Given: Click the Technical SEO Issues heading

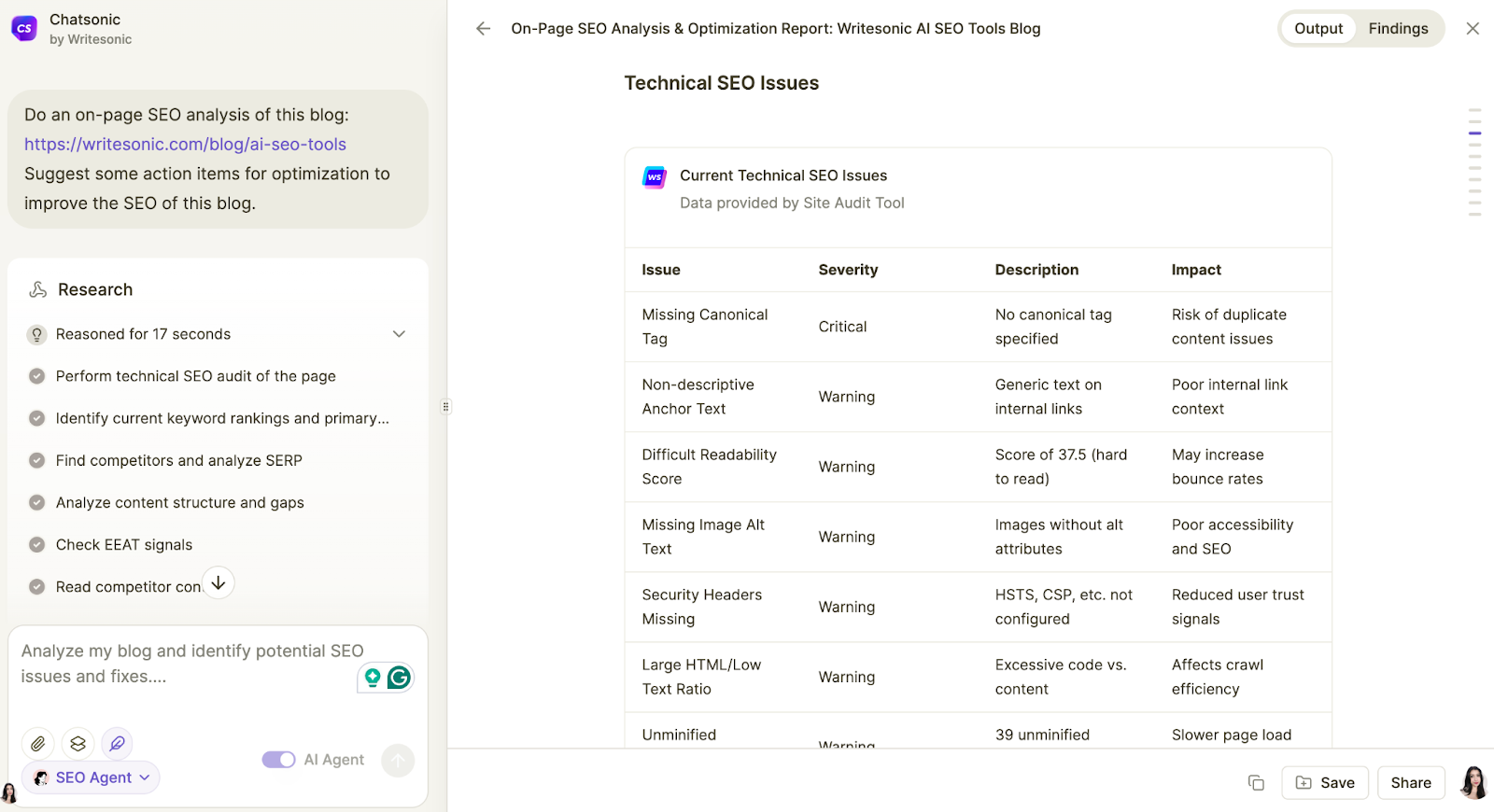Looking at the screenshot, I should tap(721, 83).
